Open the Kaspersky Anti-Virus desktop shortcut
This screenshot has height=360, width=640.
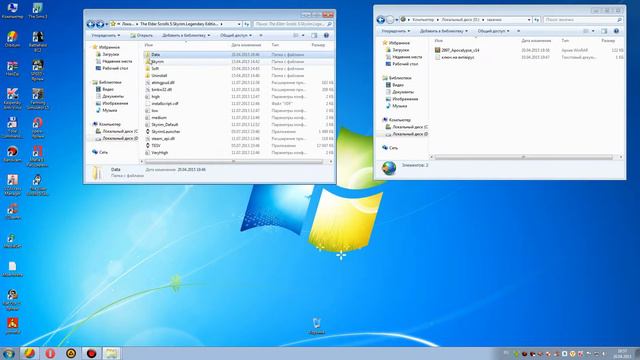click(12, 98)
